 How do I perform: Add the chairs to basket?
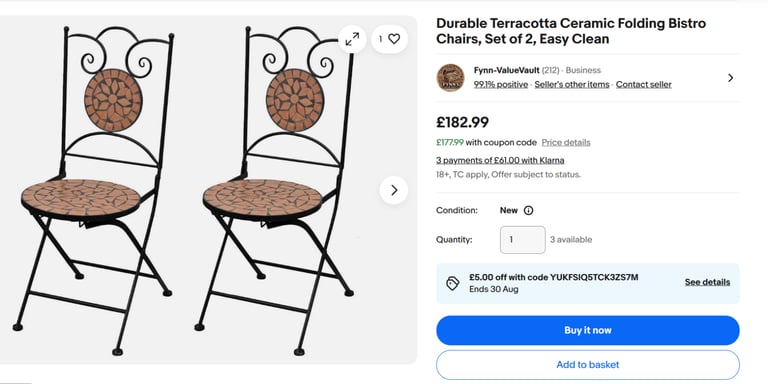point(588,365)
